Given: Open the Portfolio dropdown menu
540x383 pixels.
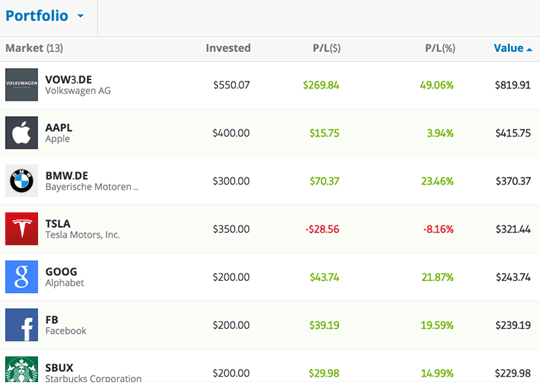Looking at the screenshot, I should 45,16.
